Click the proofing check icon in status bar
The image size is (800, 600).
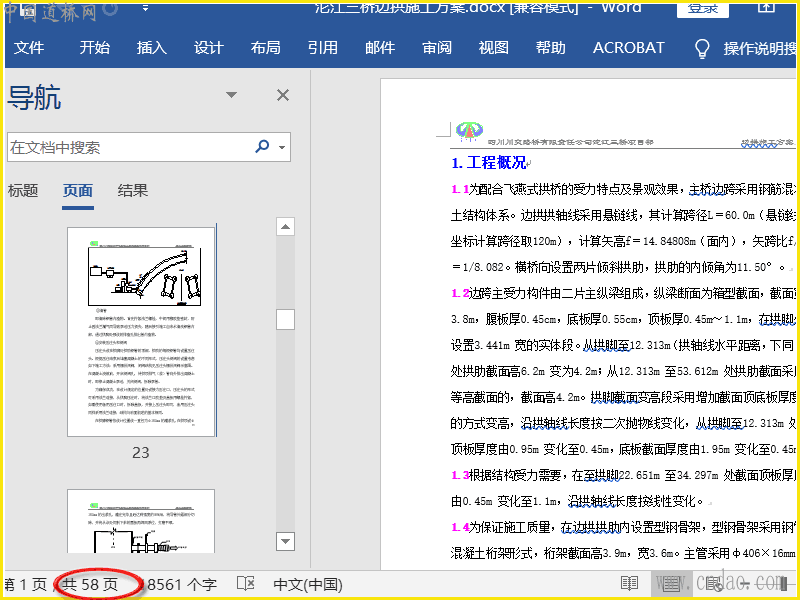(246, 584)
